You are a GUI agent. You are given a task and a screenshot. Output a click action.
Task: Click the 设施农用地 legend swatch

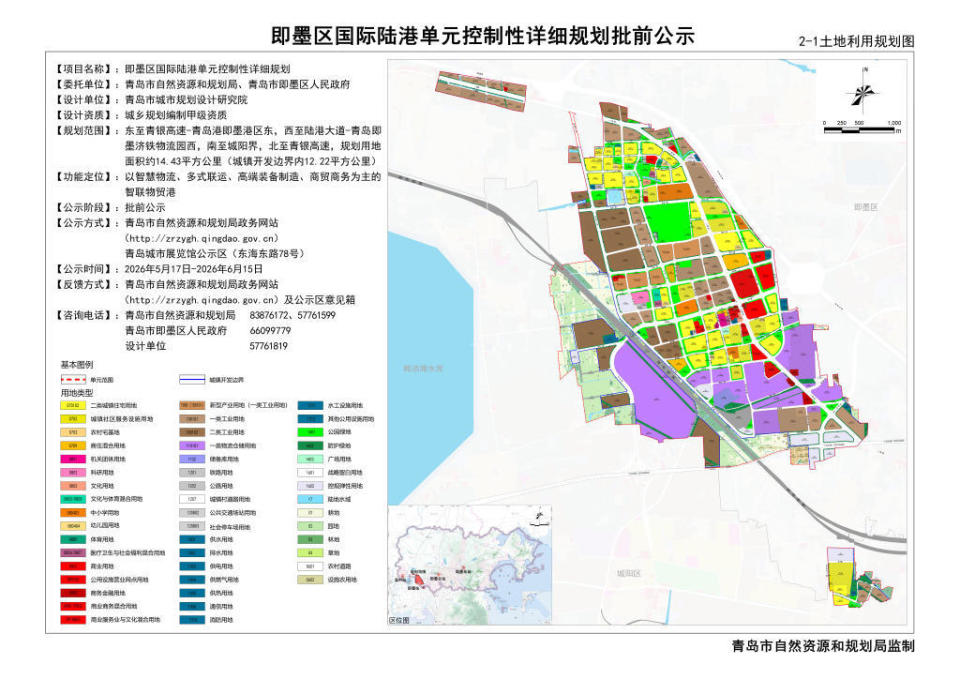coord(310,580)
